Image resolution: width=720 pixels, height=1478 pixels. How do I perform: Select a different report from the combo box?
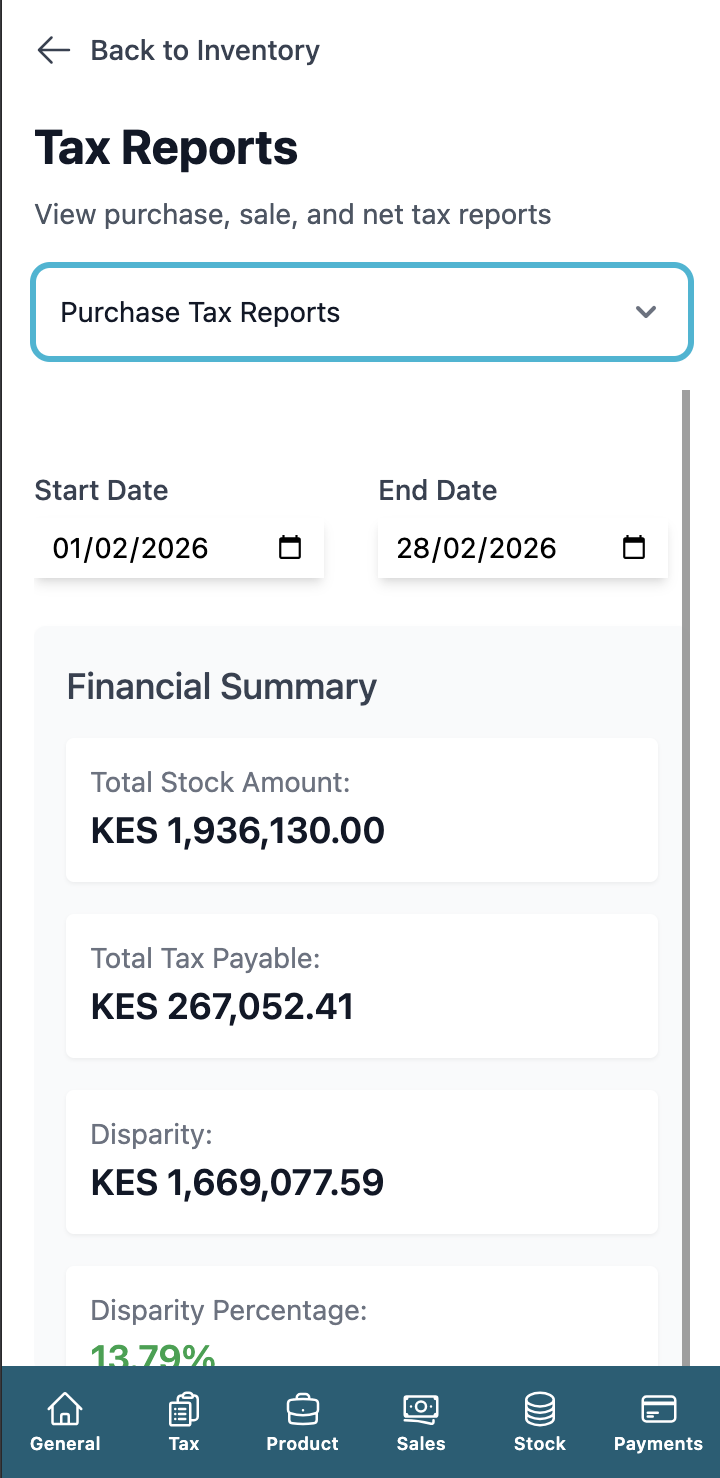pyautogui.click(x=361, y=312)
